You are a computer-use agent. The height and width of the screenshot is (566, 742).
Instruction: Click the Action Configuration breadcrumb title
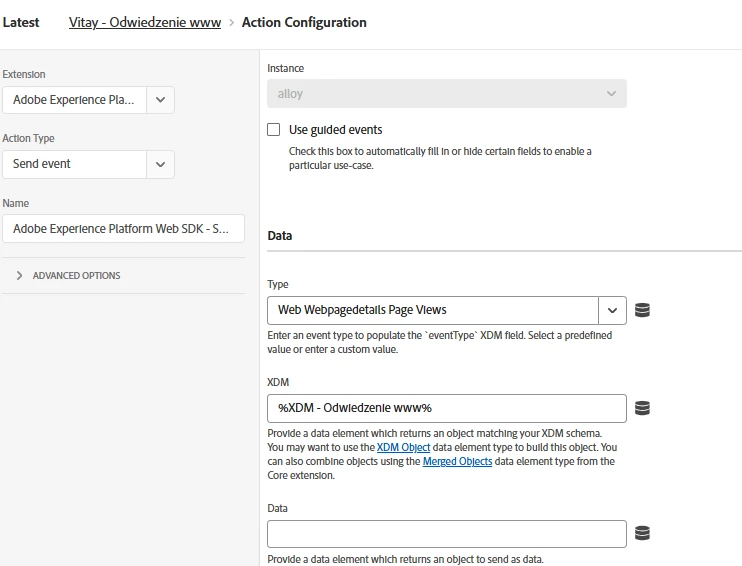coord(304,22)
